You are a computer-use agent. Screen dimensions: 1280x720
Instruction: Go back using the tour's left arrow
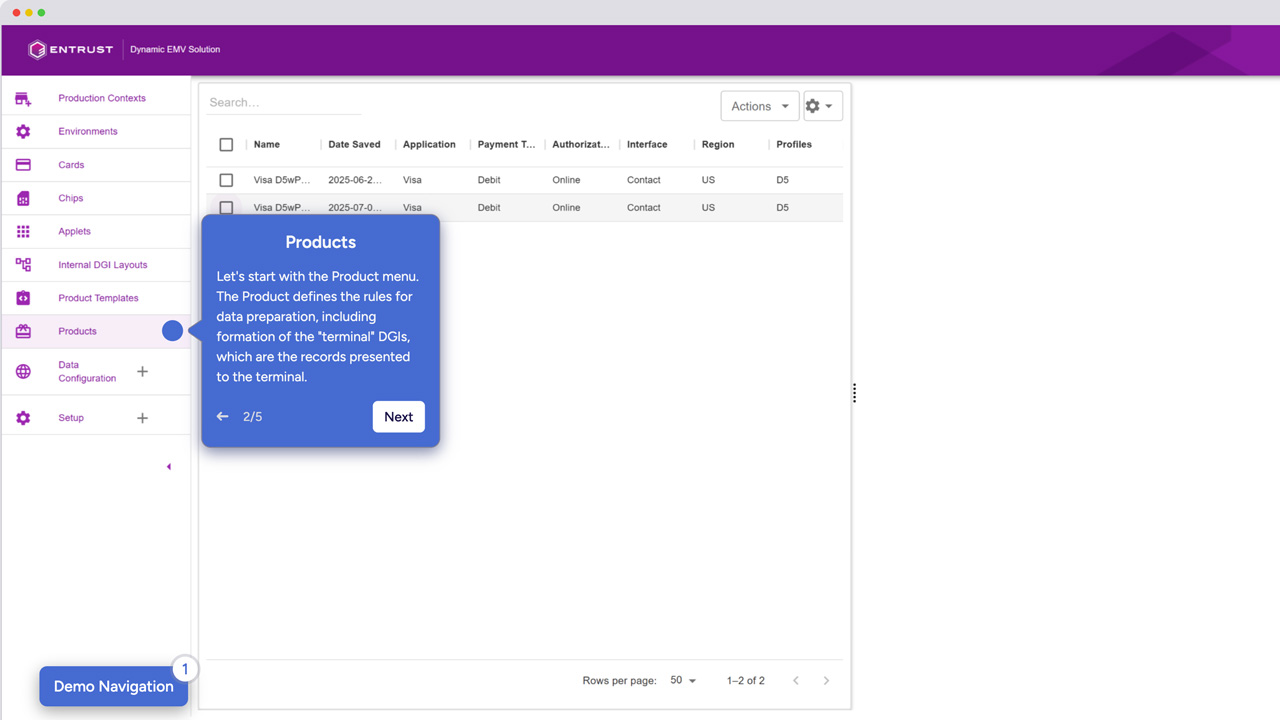point(222,416)
